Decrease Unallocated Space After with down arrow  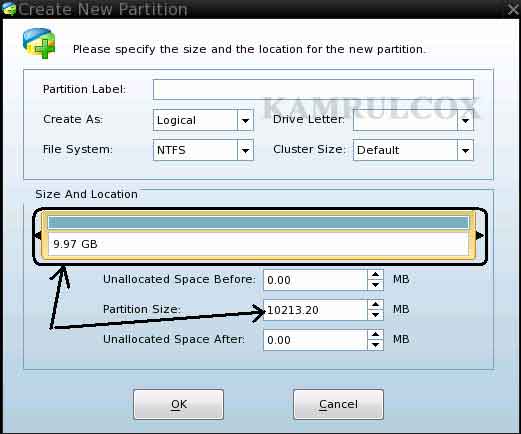375,345
